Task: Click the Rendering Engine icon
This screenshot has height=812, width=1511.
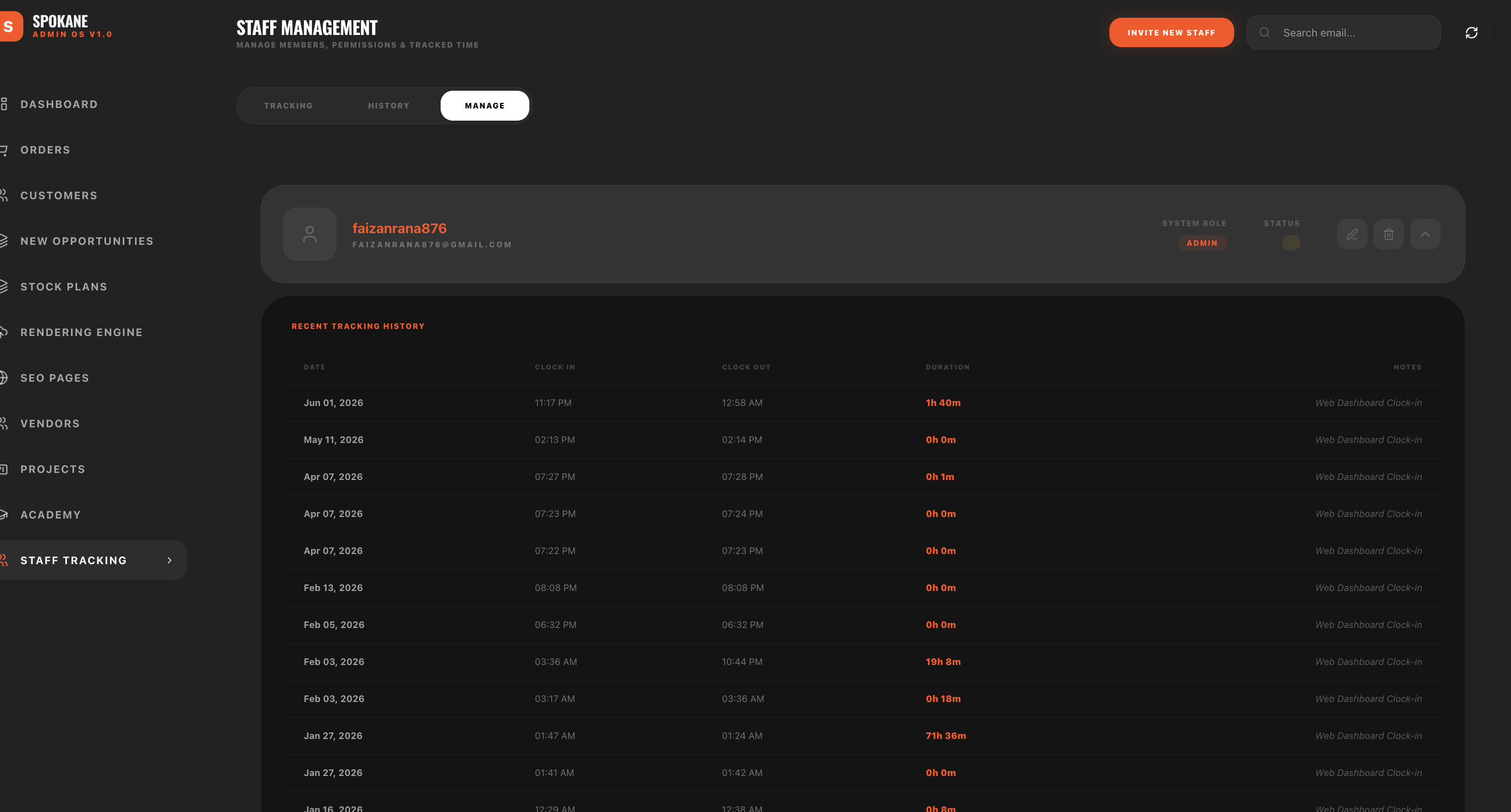Action: [4, 333]
